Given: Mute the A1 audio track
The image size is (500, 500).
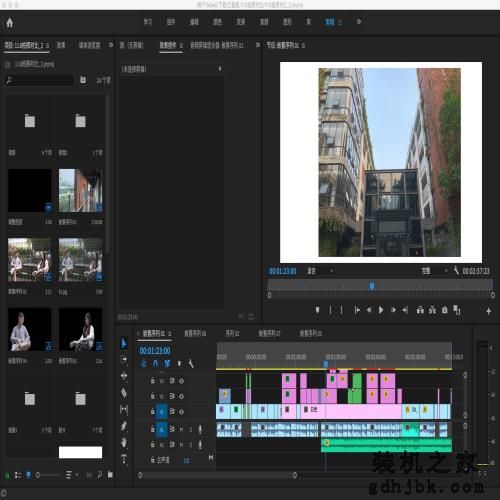Looking at the screenshot, I should [181, 429].
